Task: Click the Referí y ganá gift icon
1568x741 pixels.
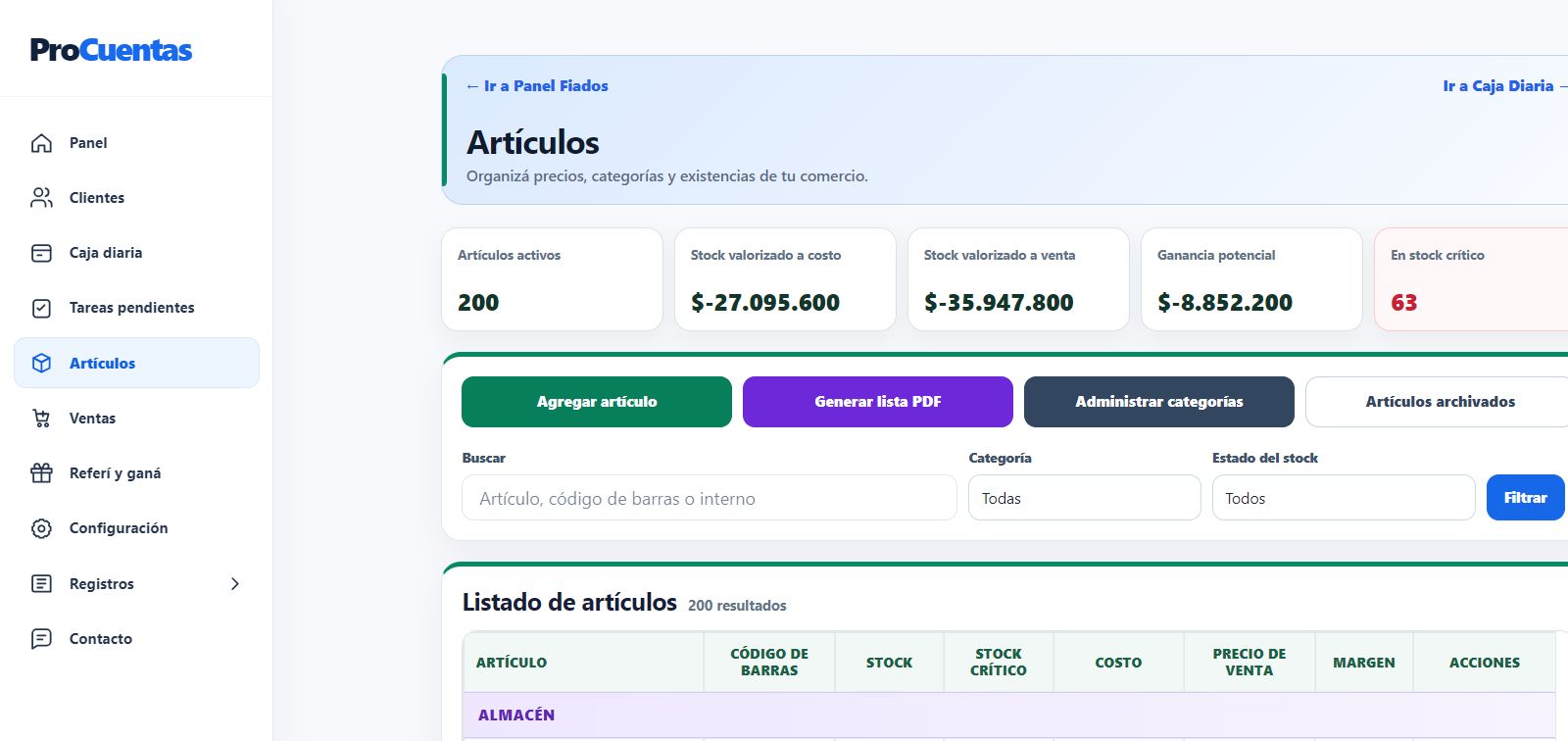Action: [x=41, y=473]
